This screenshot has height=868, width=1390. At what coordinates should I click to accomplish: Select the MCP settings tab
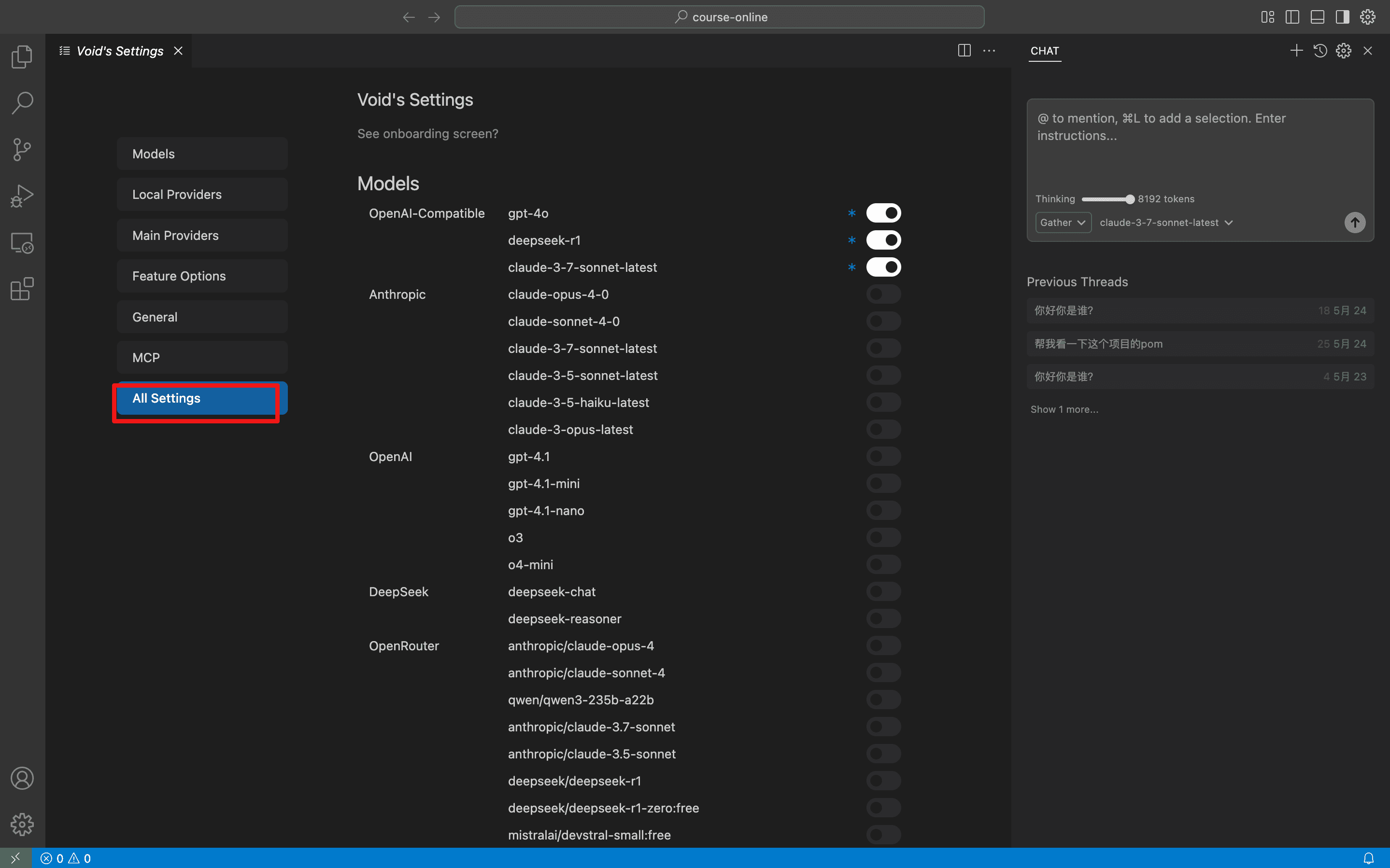coord(202,357)
